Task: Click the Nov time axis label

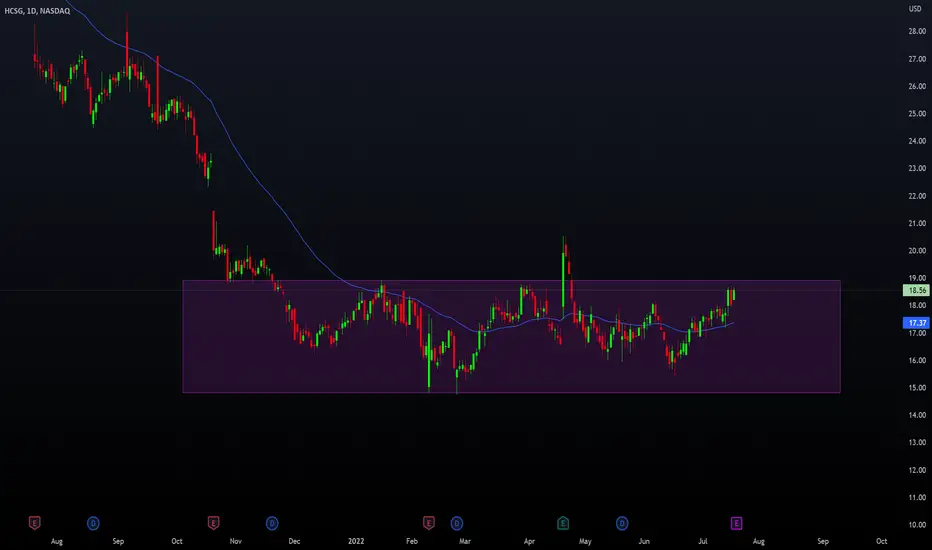Action: click(x=235, y=541)
